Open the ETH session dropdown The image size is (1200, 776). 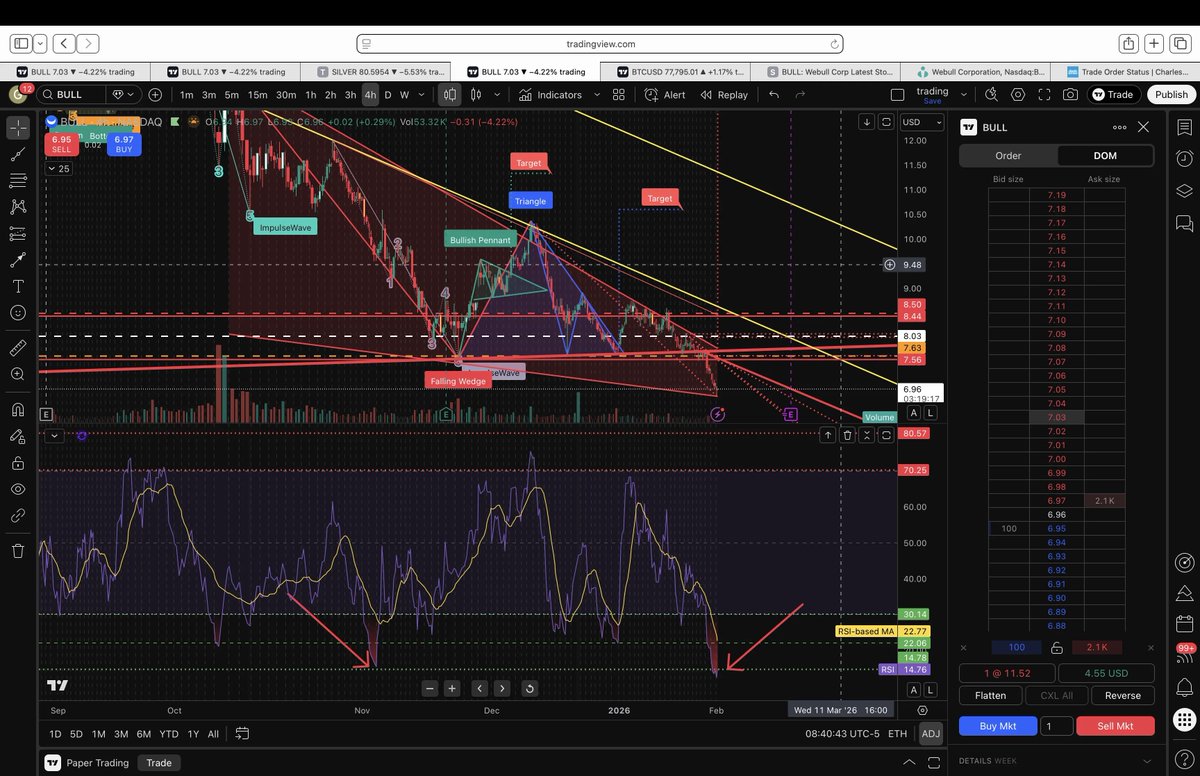[x=897, y=734]
